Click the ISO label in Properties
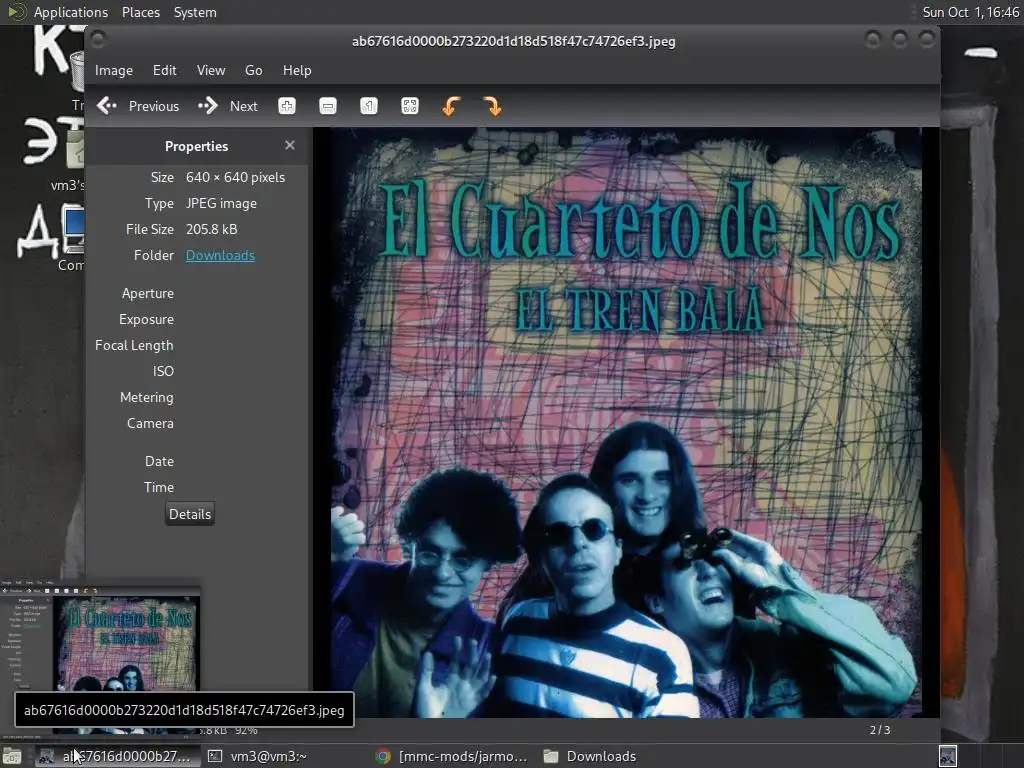The image size is (1024, 768). 163,371
